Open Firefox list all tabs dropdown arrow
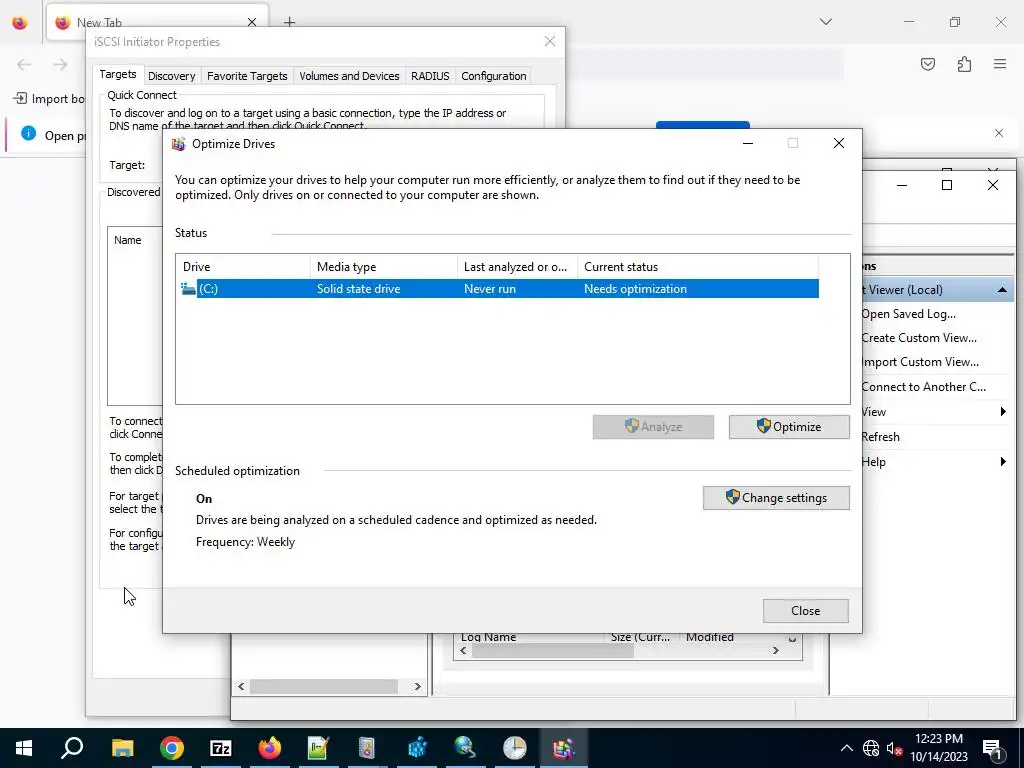The height and width of the screenshot is (768, 1024). pyautogui.click(x=826, y=22)
